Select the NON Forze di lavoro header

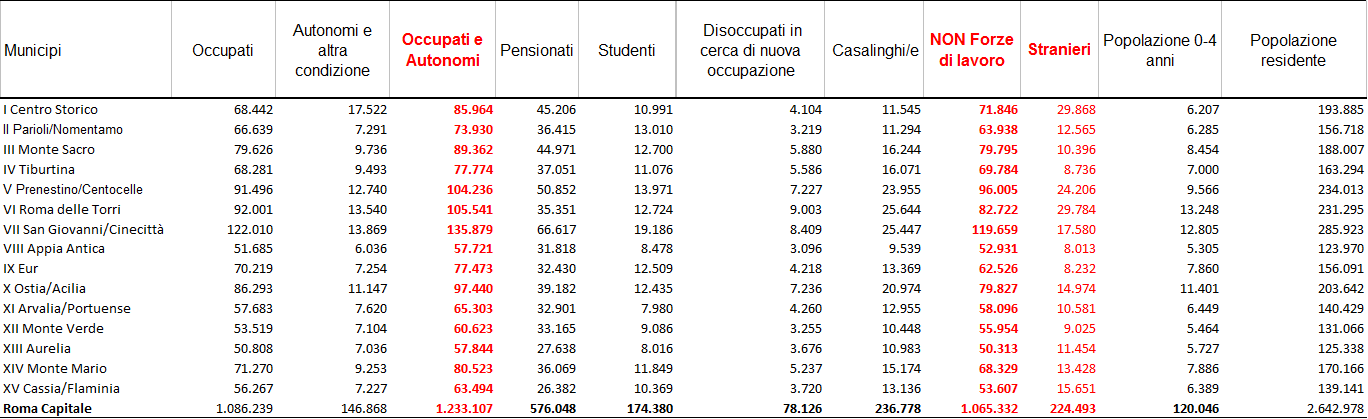[x=972, y=50]
